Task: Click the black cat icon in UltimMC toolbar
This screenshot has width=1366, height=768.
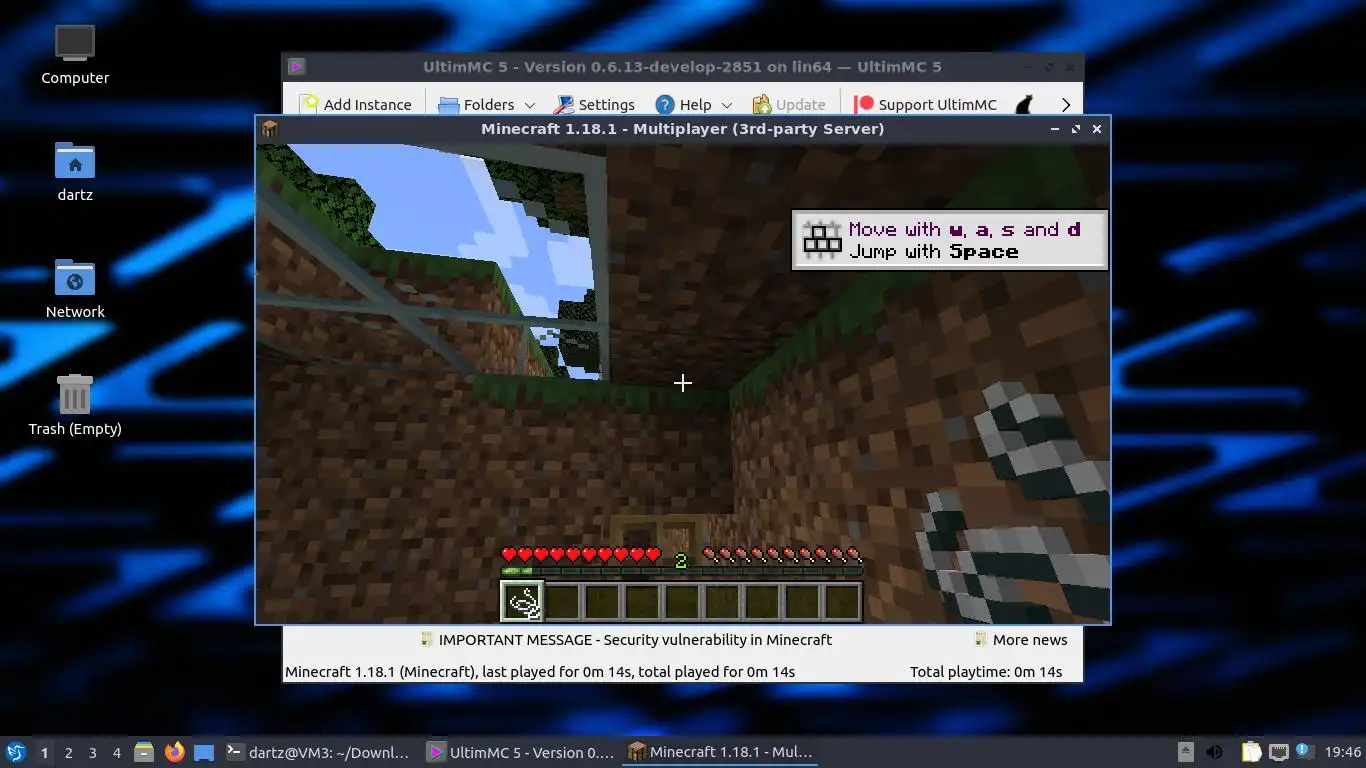Action: [x=1024, y=104]
